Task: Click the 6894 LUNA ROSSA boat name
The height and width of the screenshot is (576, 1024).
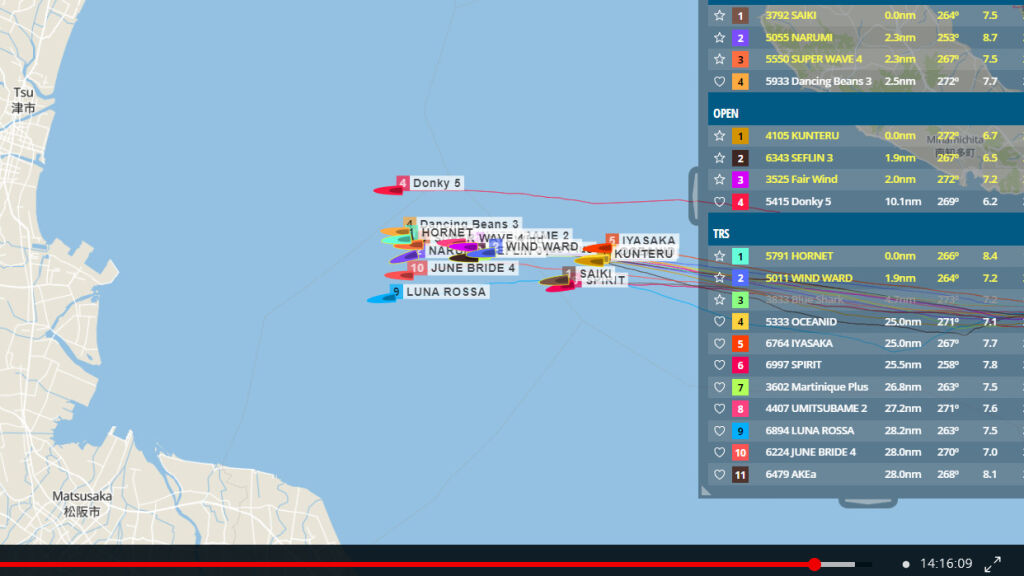Action: click(809, 431)
